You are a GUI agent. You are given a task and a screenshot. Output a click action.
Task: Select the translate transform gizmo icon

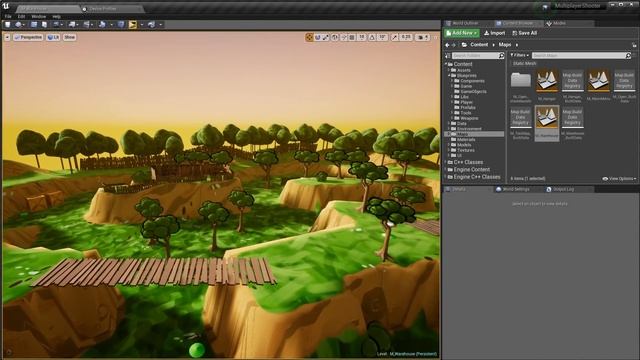(309, 37)
